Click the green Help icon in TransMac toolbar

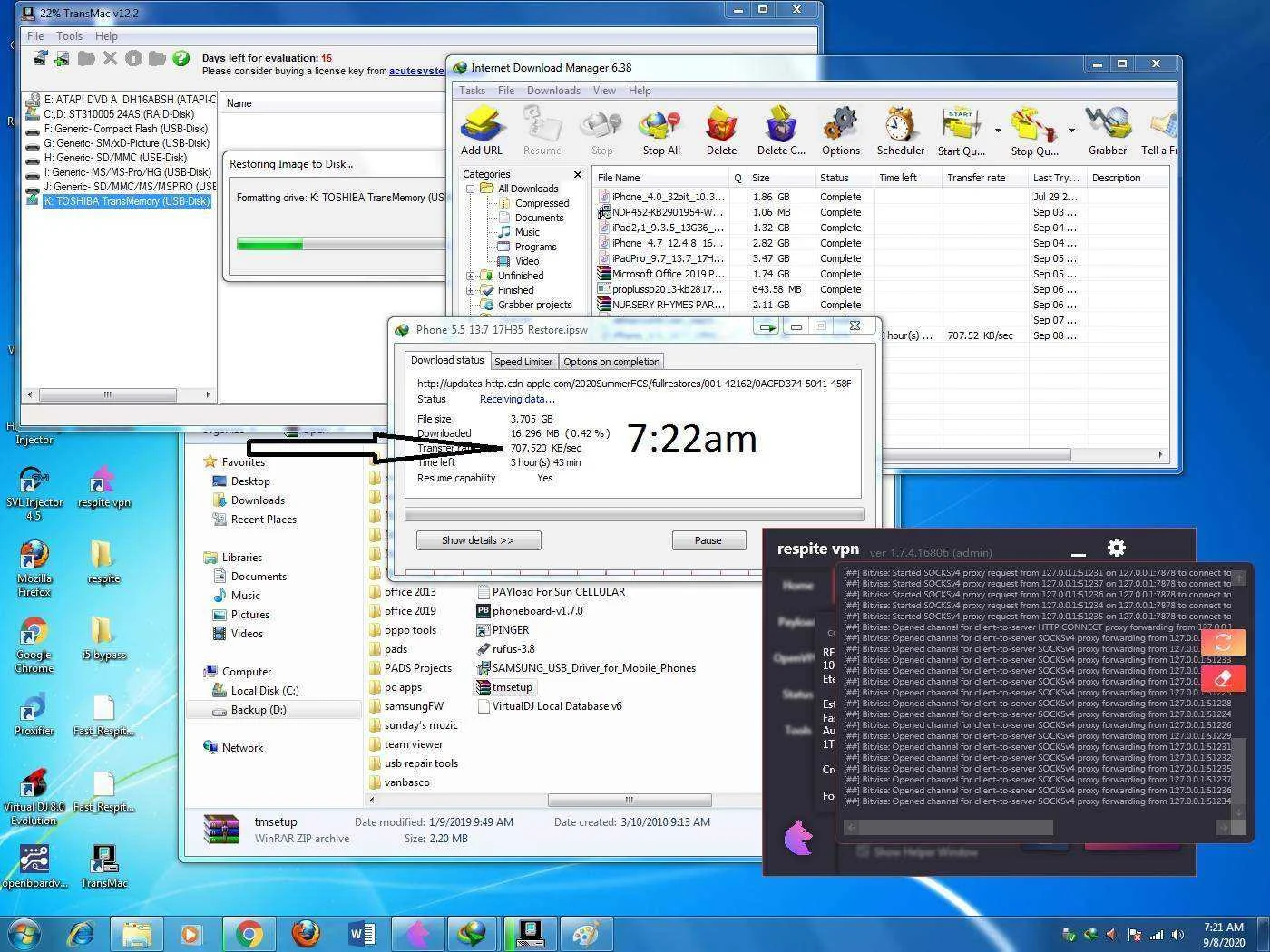181,59
